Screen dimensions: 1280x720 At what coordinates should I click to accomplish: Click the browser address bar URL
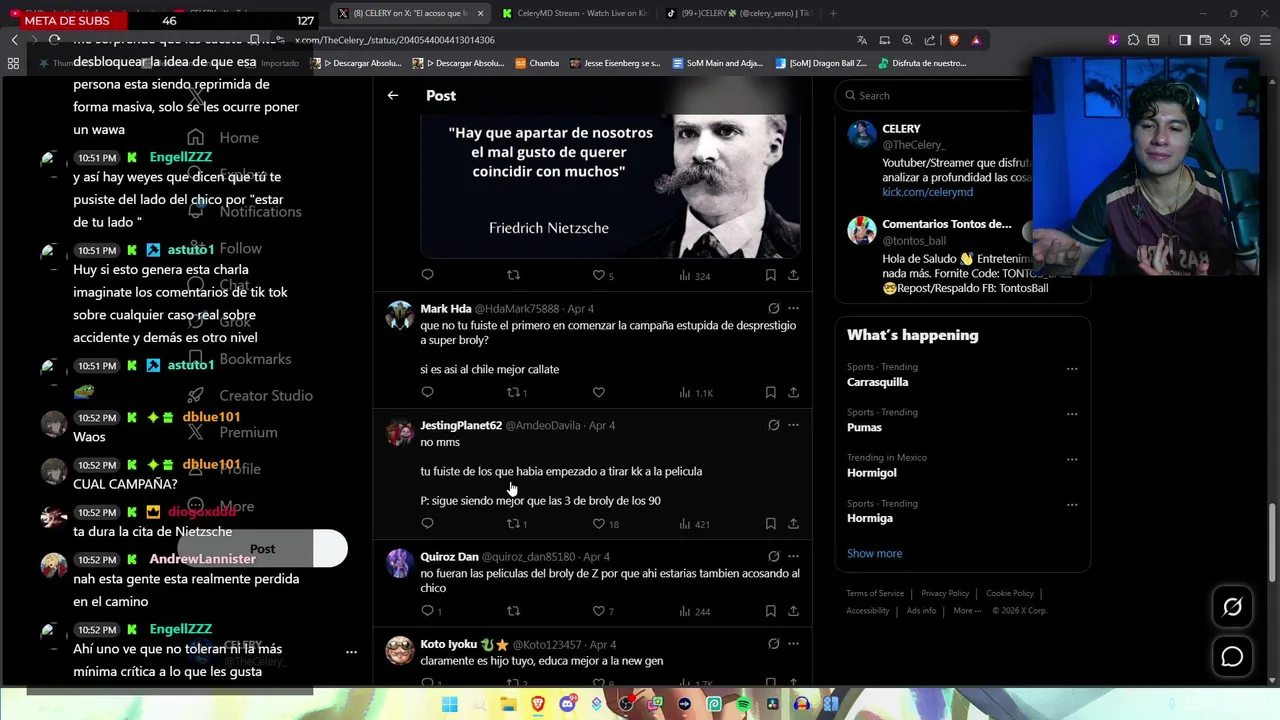tap(395, 40)
